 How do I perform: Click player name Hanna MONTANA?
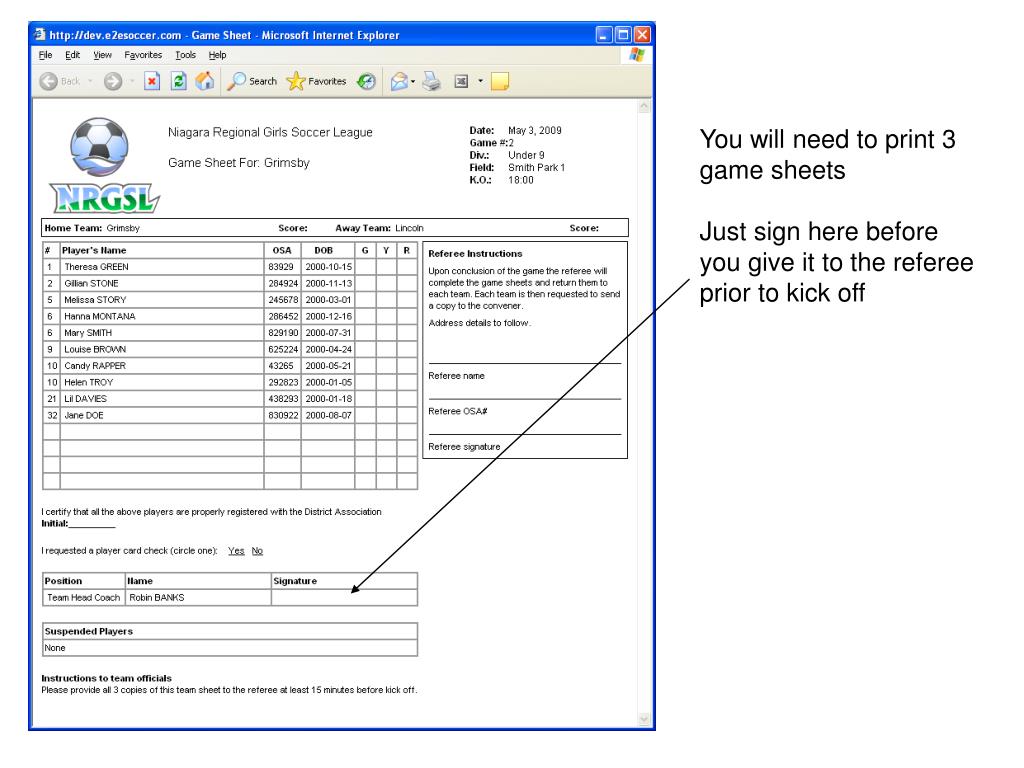tap(99, 316)
